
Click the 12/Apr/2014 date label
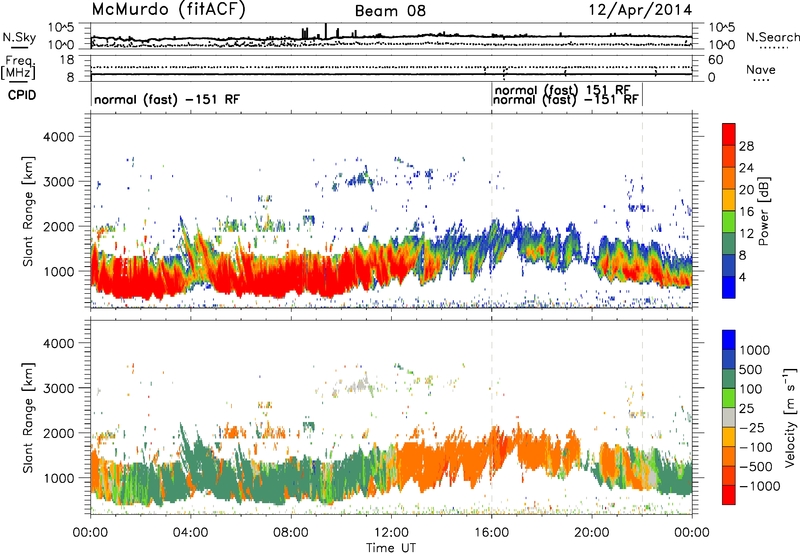640,10
